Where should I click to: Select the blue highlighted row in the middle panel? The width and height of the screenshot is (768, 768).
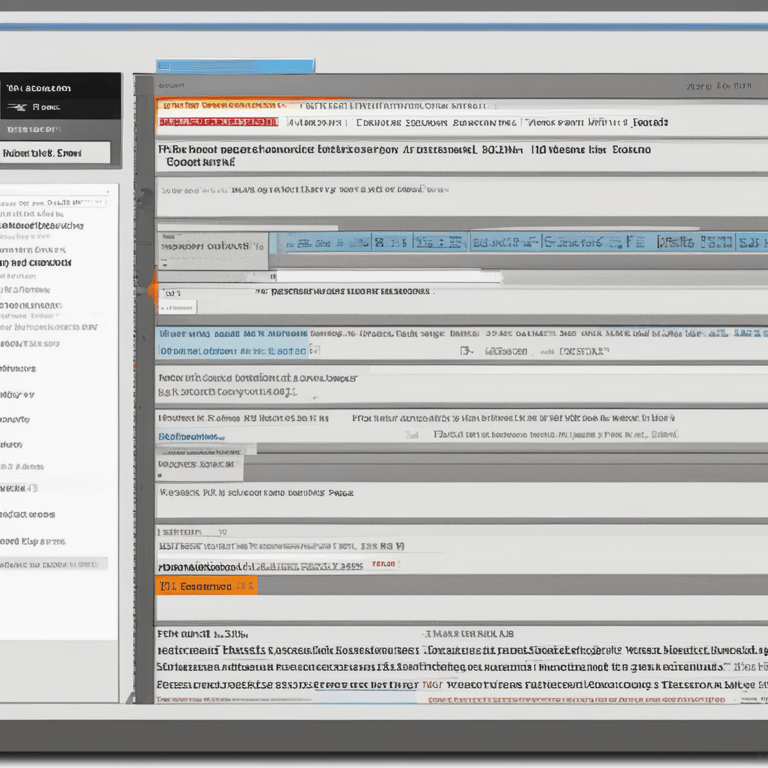click(232, 342)
